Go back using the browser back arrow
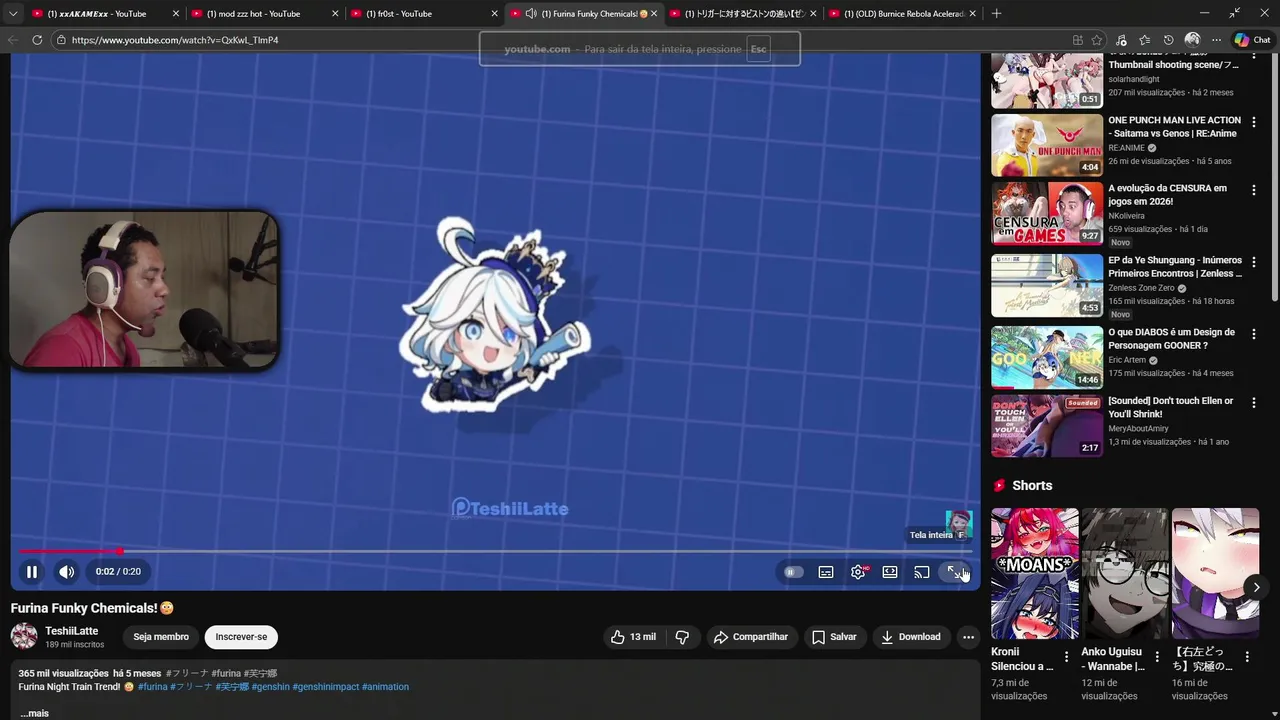 coord(13,40)
